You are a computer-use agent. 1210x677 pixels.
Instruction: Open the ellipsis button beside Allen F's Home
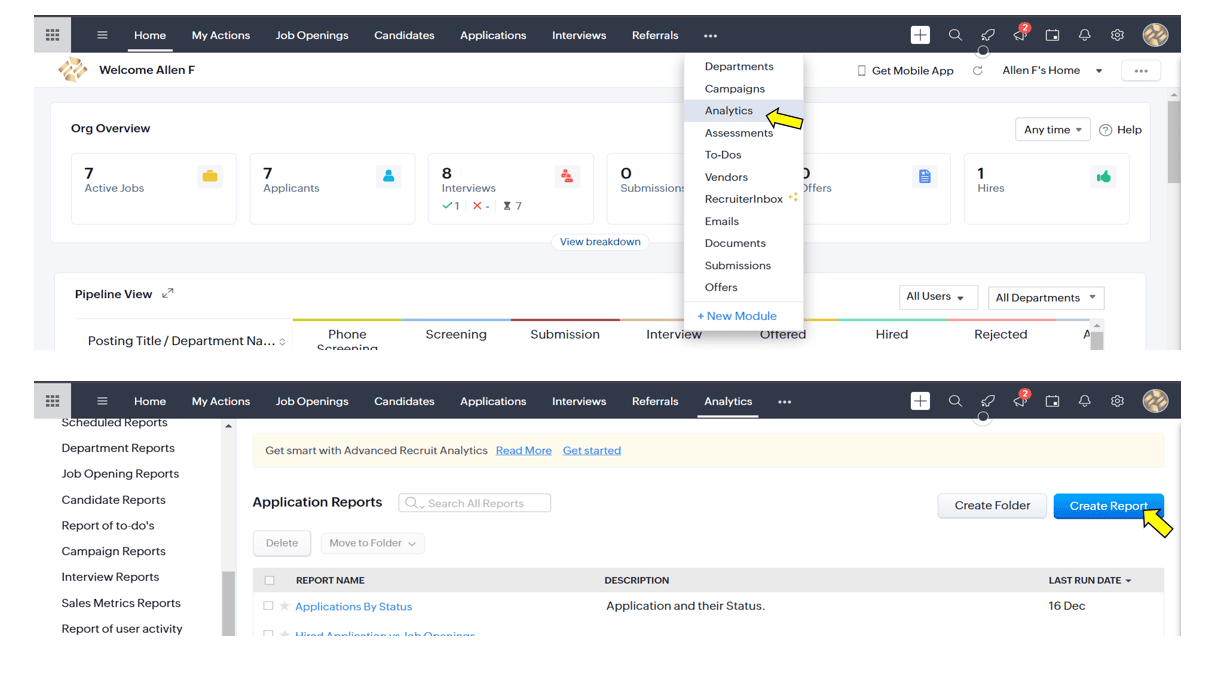pos(1141,71)
